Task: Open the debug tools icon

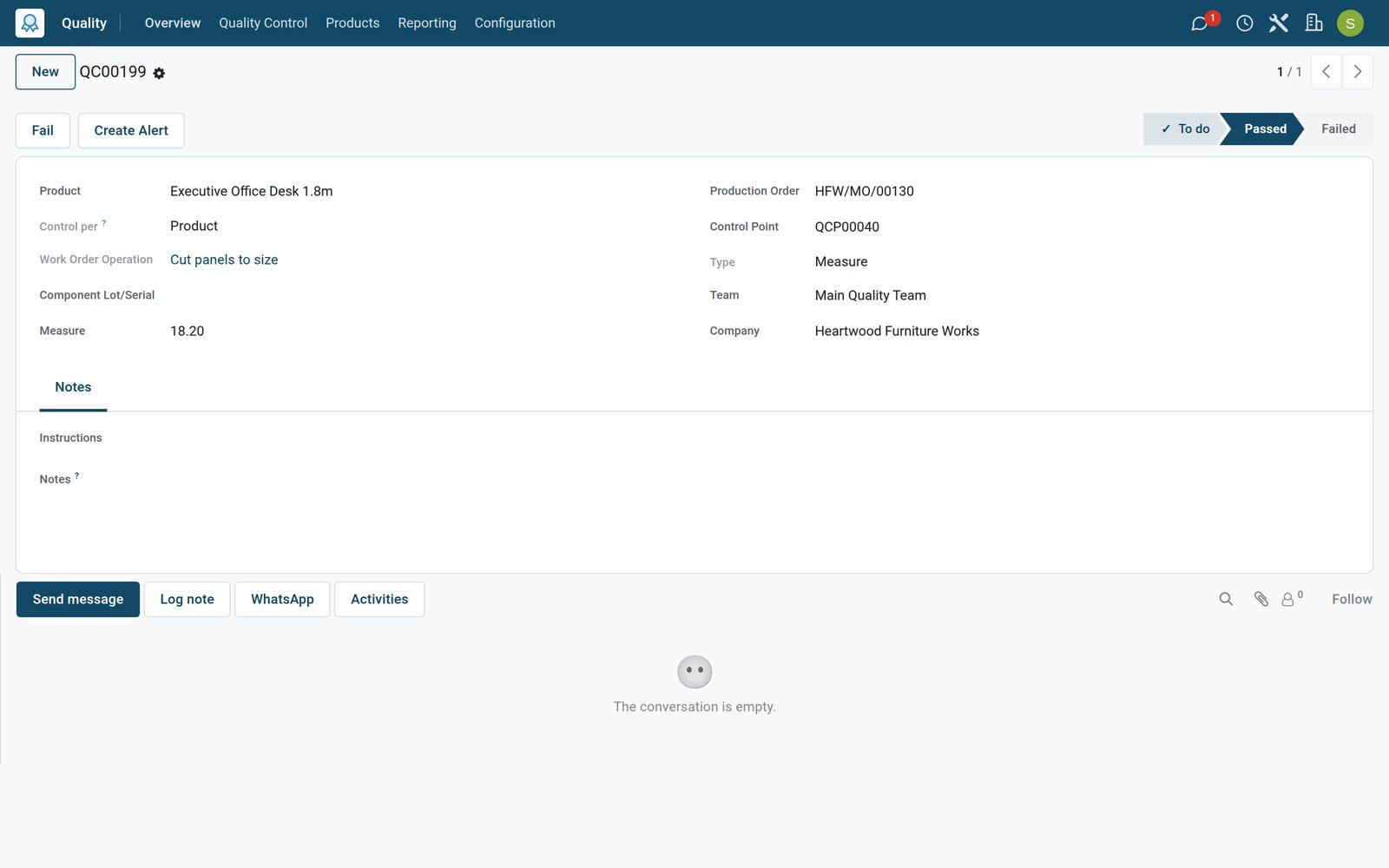Action: 1278,23
